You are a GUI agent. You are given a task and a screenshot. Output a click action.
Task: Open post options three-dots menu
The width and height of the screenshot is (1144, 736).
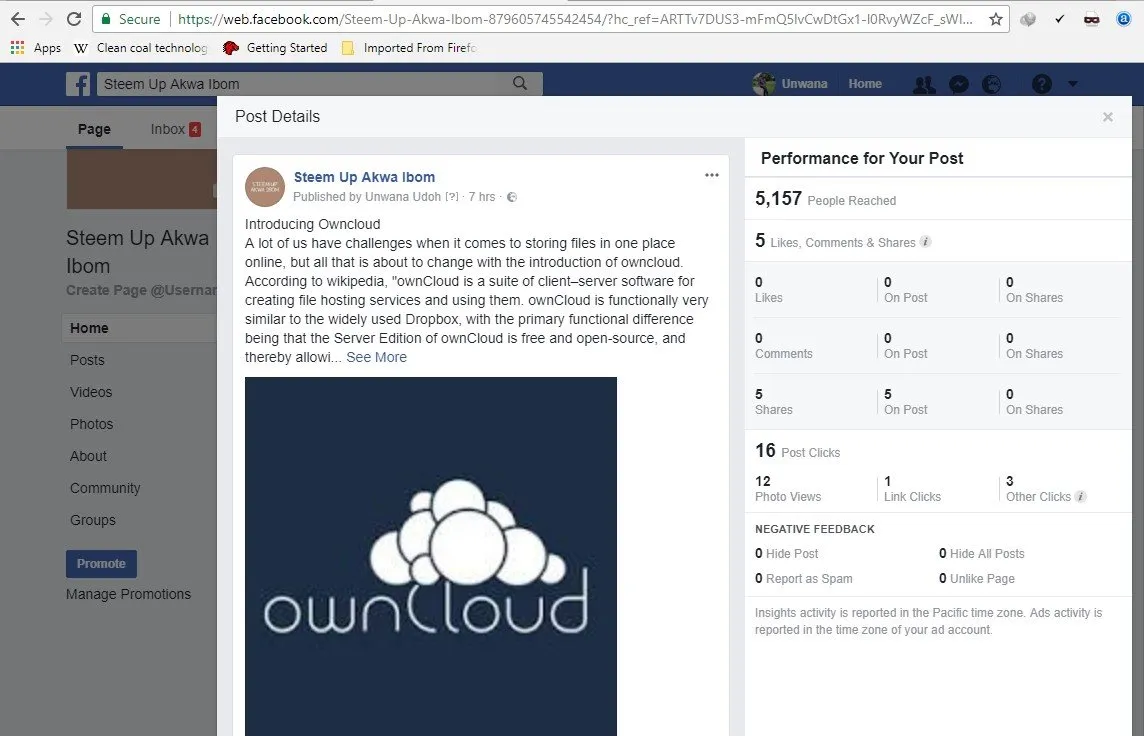click(712, 175)
